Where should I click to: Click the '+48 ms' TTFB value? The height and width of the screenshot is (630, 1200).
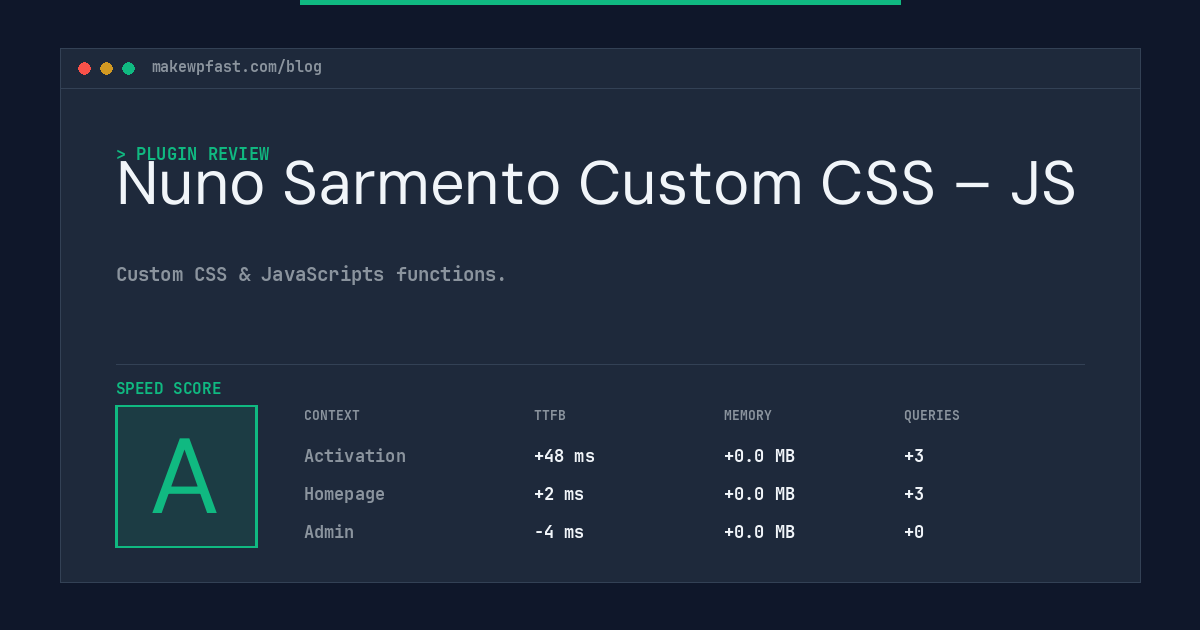tap(564, 456)
